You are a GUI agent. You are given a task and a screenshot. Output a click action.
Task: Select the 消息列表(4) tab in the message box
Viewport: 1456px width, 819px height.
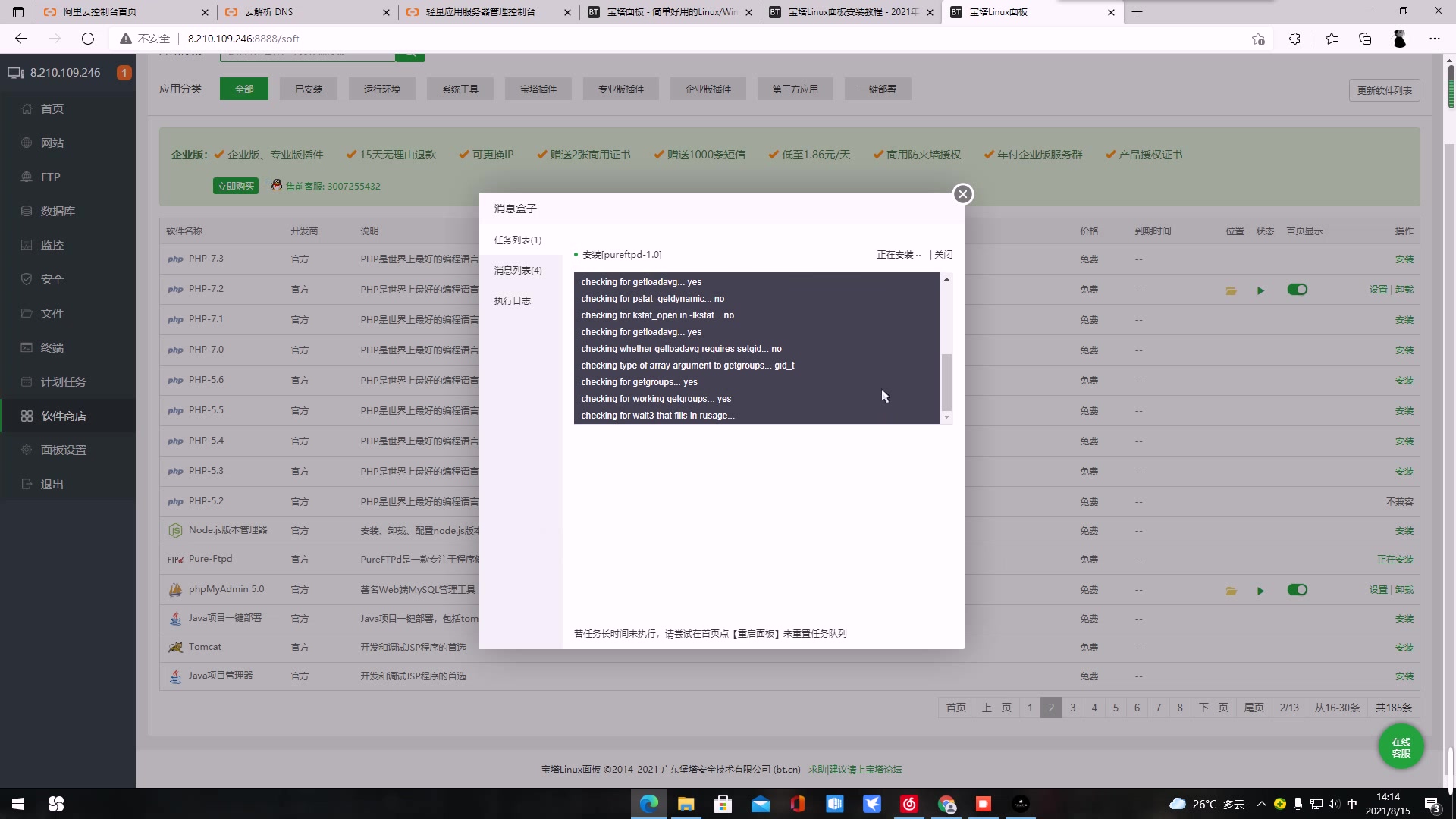pos(518,270)
